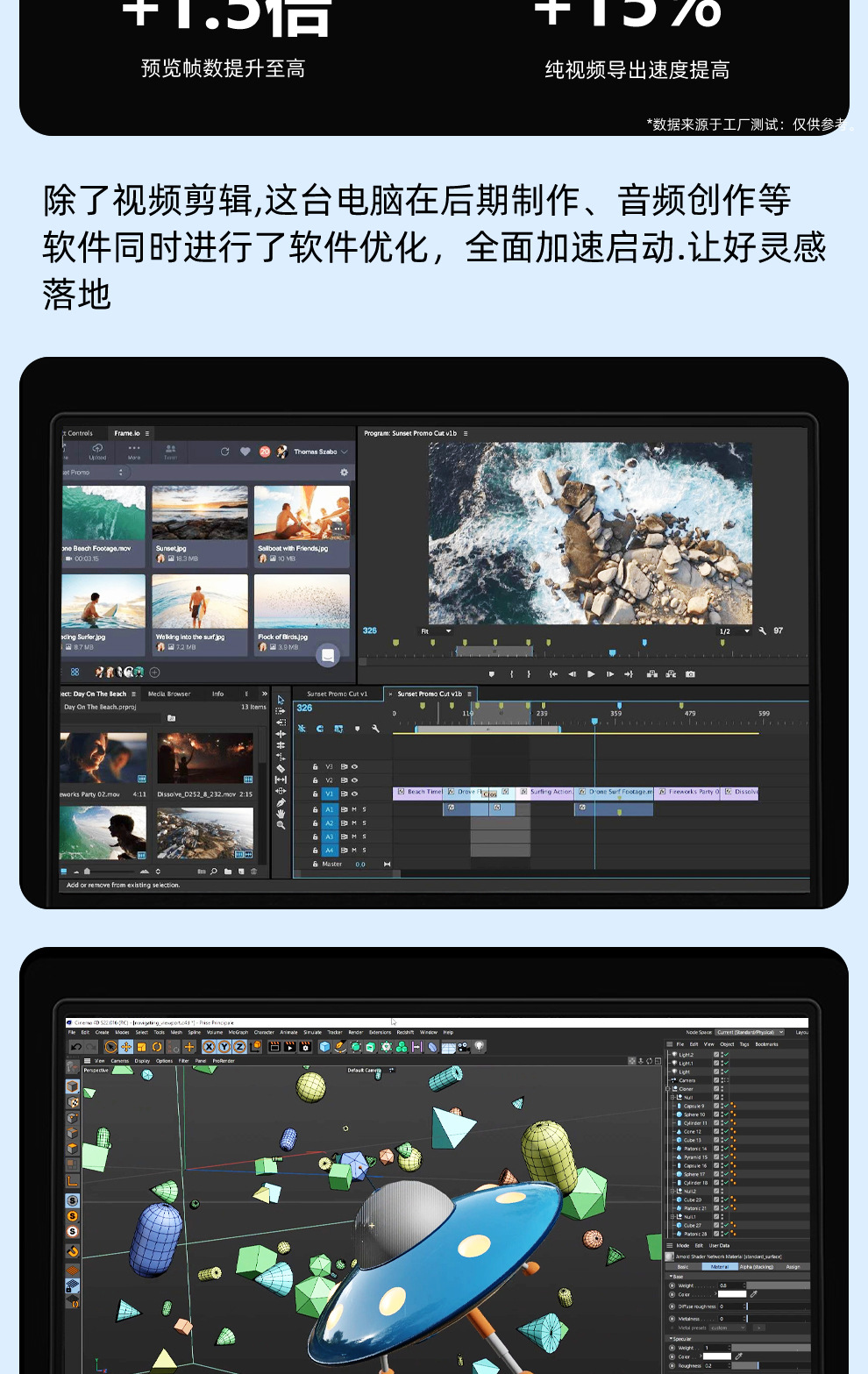Adjust Base Weight slider in material attributes
The width and height of the screenshot is (868, 1374).
(778, 1285)
